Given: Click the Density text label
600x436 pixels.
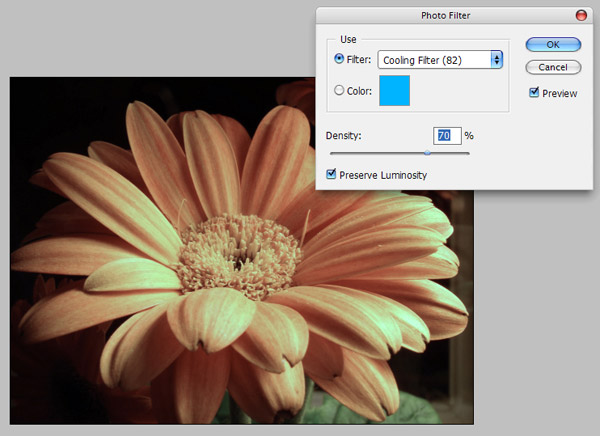Looking at the screenshot, I should tap(345, 135).
